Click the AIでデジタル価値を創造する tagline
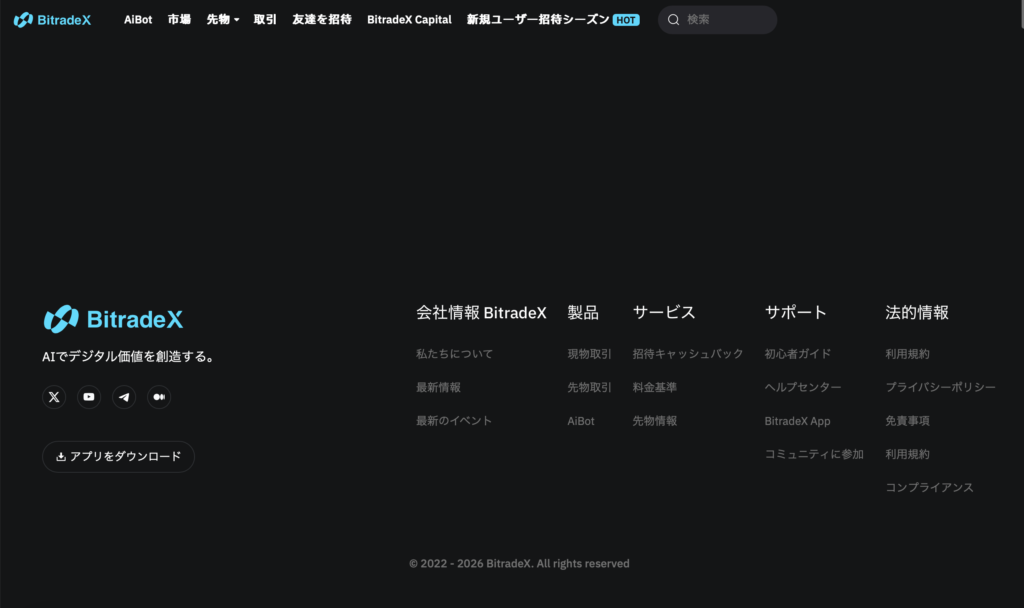Screen dimensions: 1024x608 129,357
